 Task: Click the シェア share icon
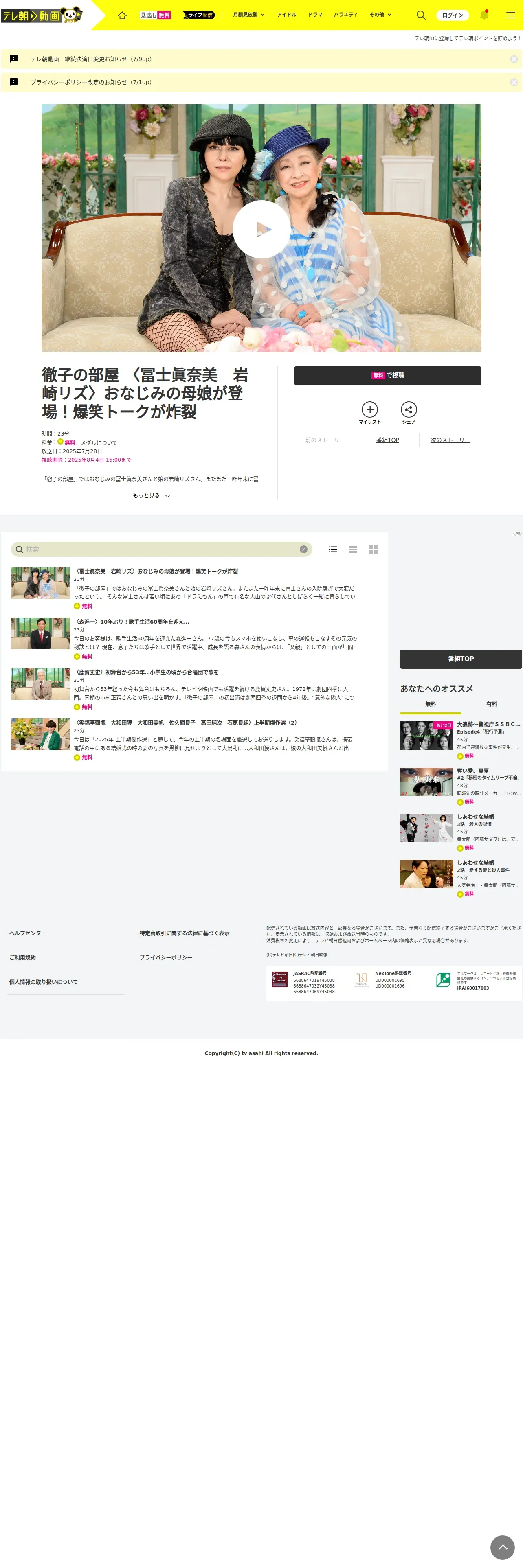pos(409,413)
